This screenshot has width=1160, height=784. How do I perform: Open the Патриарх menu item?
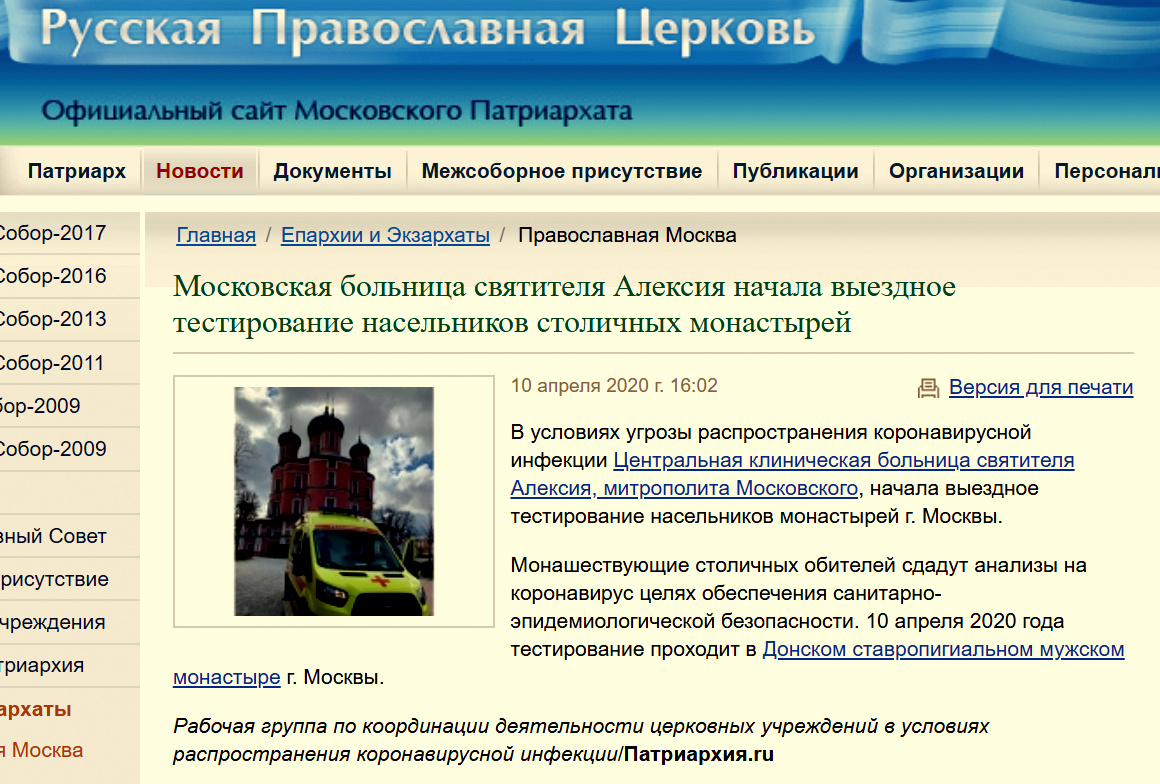pyautogui.click(x=77, y=171)
